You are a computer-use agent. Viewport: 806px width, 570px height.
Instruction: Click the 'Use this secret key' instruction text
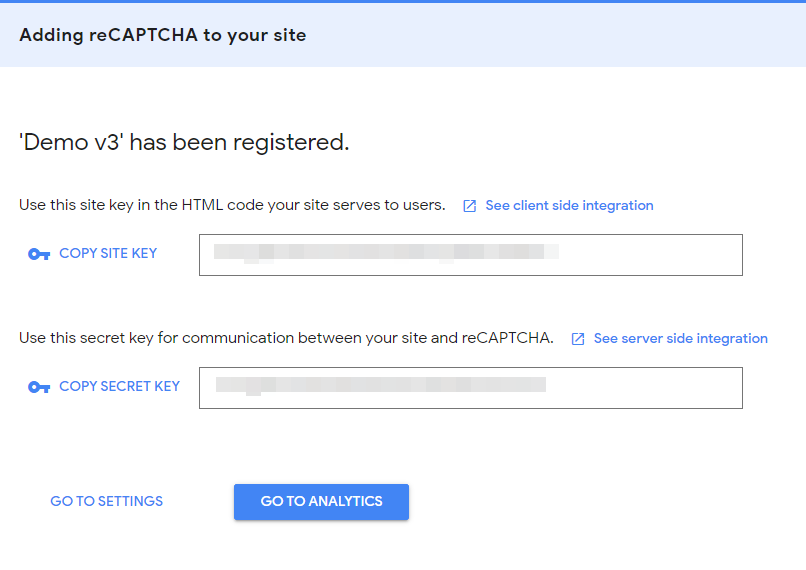[x=286, y=338]
